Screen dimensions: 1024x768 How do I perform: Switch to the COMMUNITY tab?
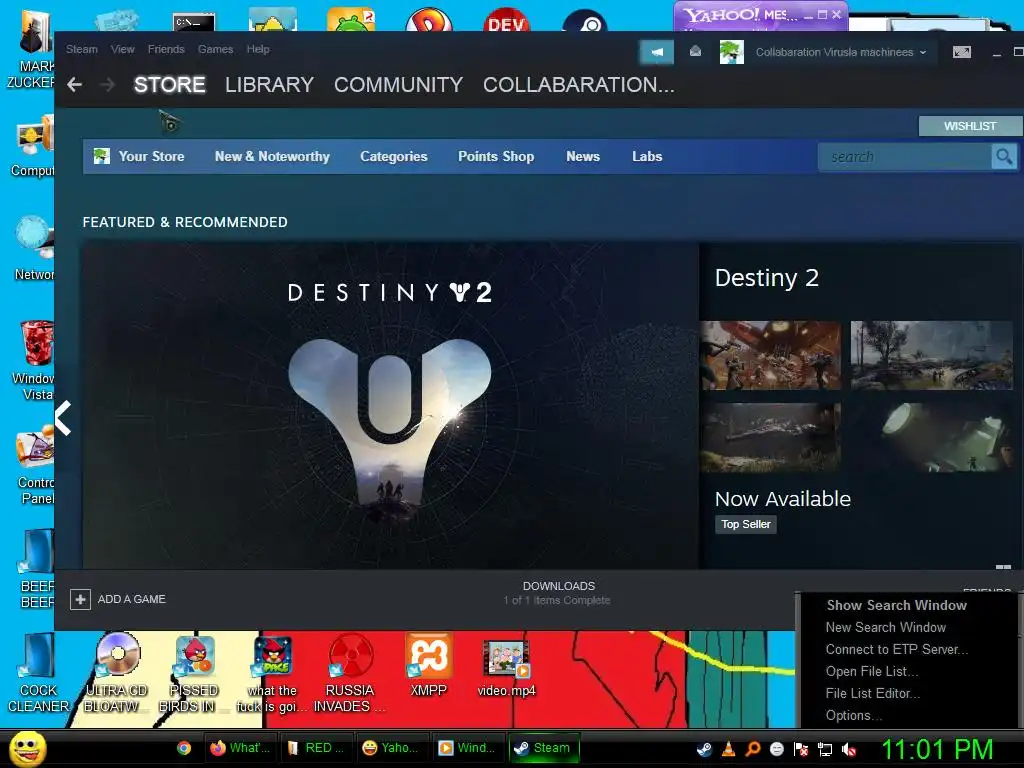(398, 85)
